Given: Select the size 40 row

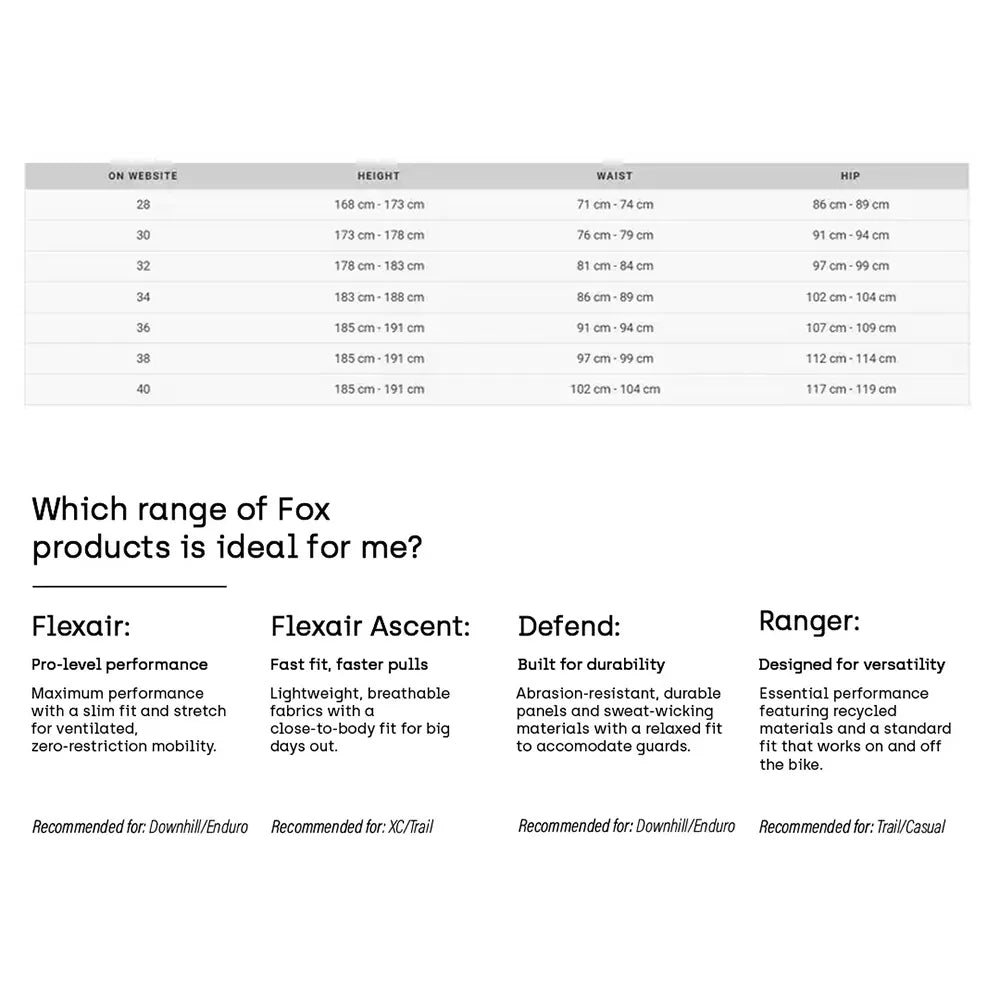Looking at the screenshot, I should [x=497, y=389].
